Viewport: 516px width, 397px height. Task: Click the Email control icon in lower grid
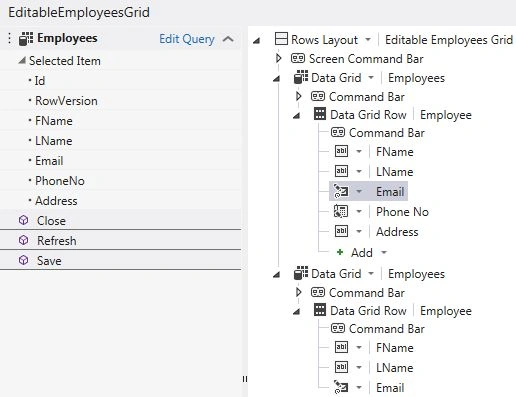341,387
